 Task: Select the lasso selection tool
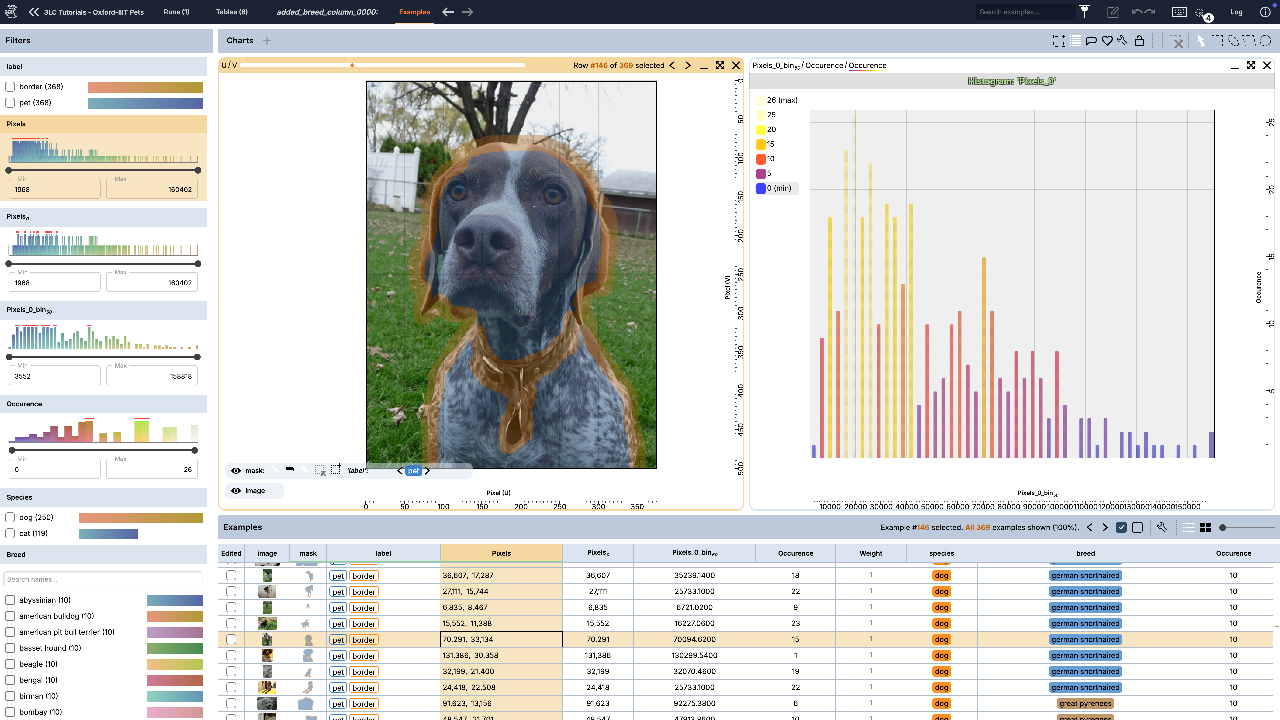1233,41
